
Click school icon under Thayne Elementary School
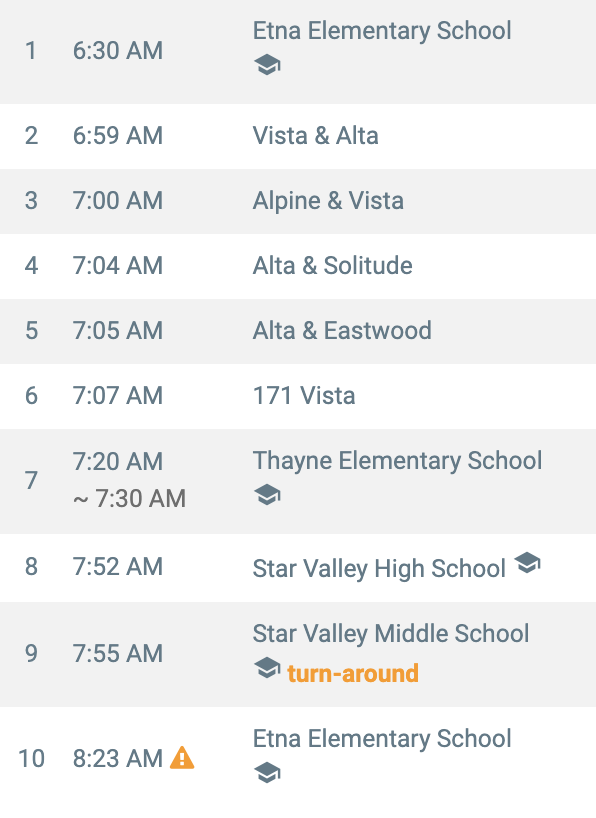267,495
